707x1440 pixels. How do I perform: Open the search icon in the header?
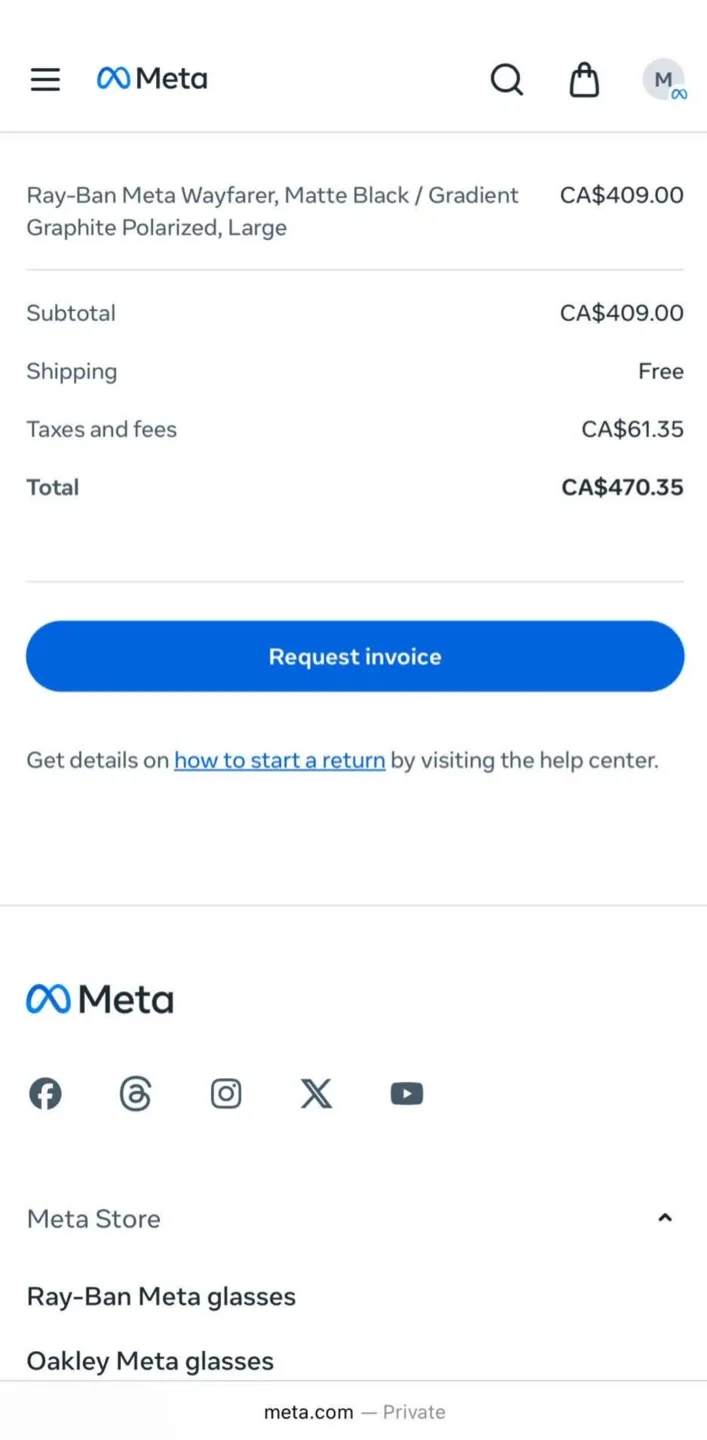coord(507,79)
